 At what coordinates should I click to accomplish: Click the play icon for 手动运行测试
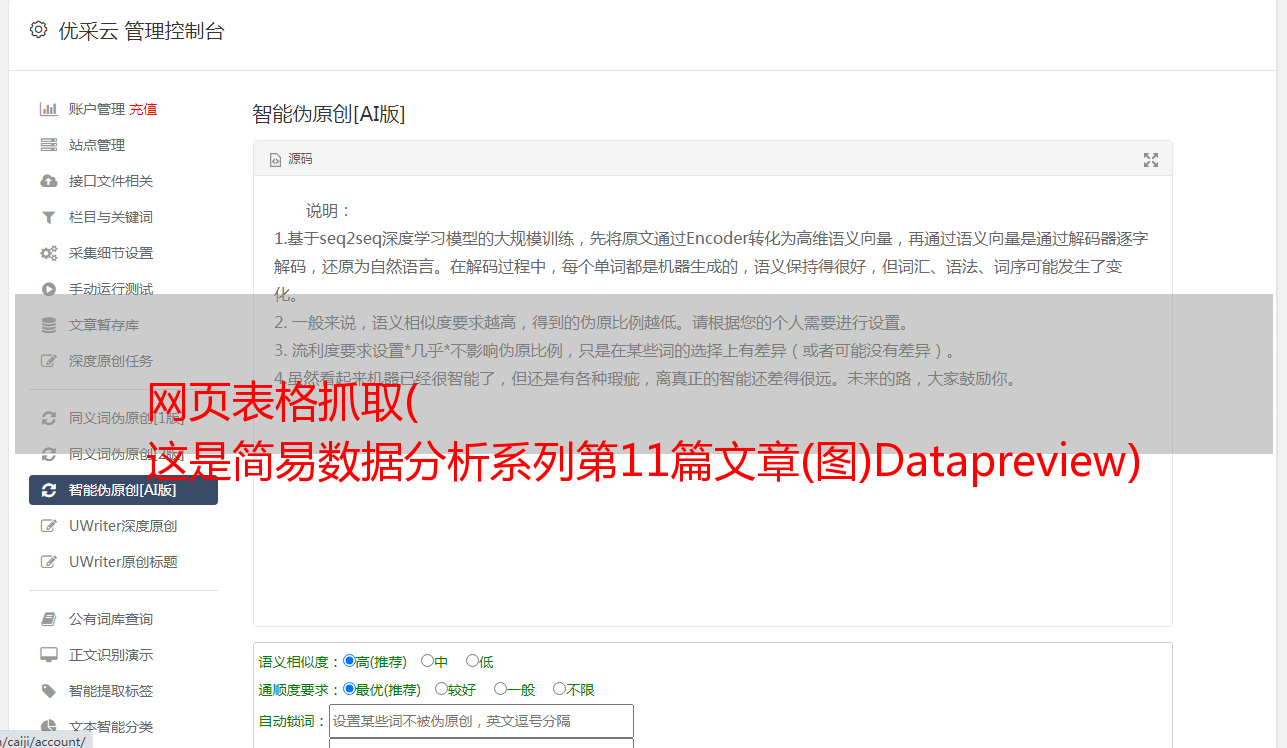48,289
